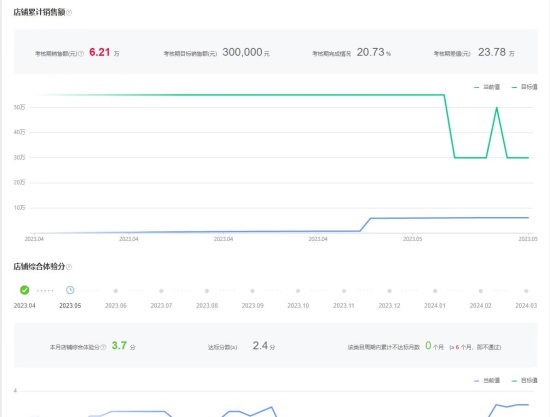550x417 pixels.
Task: Click the 50万 axis label
Action: click(x=20, y=107)
